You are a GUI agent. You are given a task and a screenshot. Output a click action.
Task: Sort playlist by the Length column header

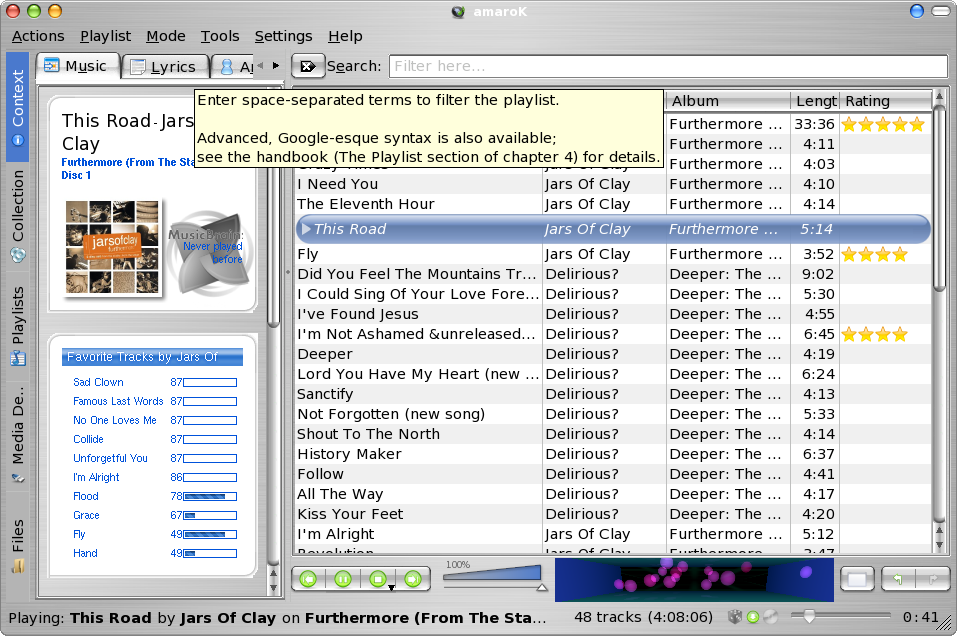[815, 101]
